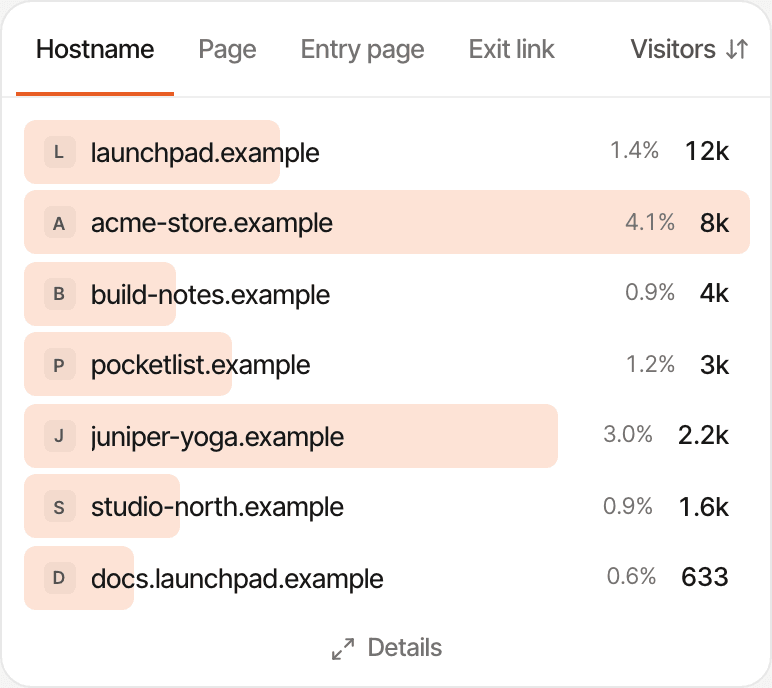This screenshot has width=772, height=688.
Task: Click the 1.6k visitors value for studio-north.example
Action: coord(704,507)
